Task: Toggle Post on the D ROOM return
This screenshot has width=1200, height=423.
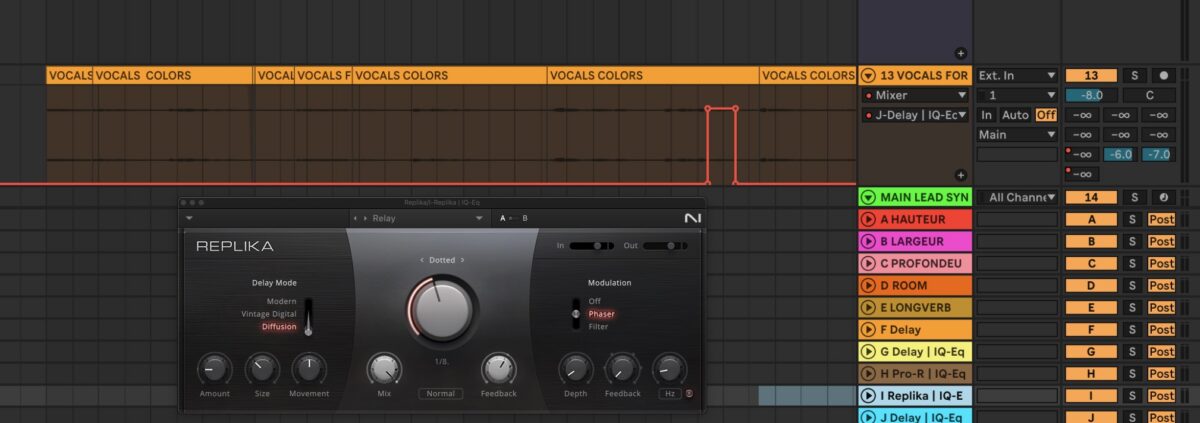Action: click(x=1161, y=285)
